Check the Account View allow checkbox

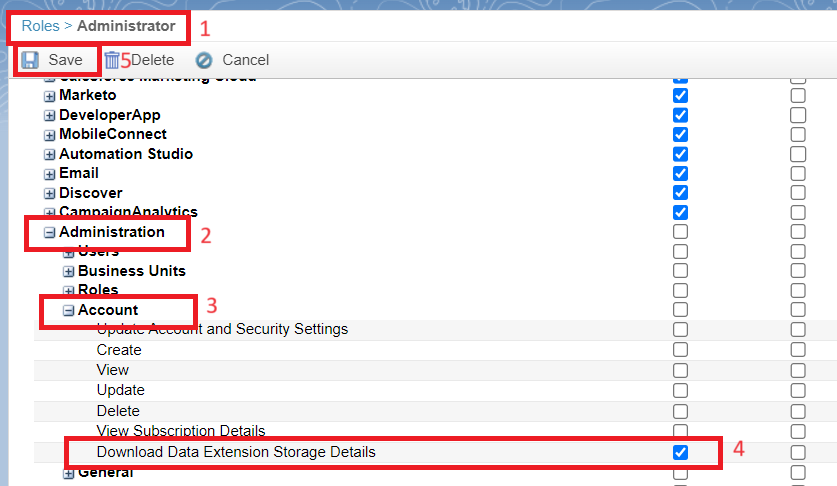[680, 370]
